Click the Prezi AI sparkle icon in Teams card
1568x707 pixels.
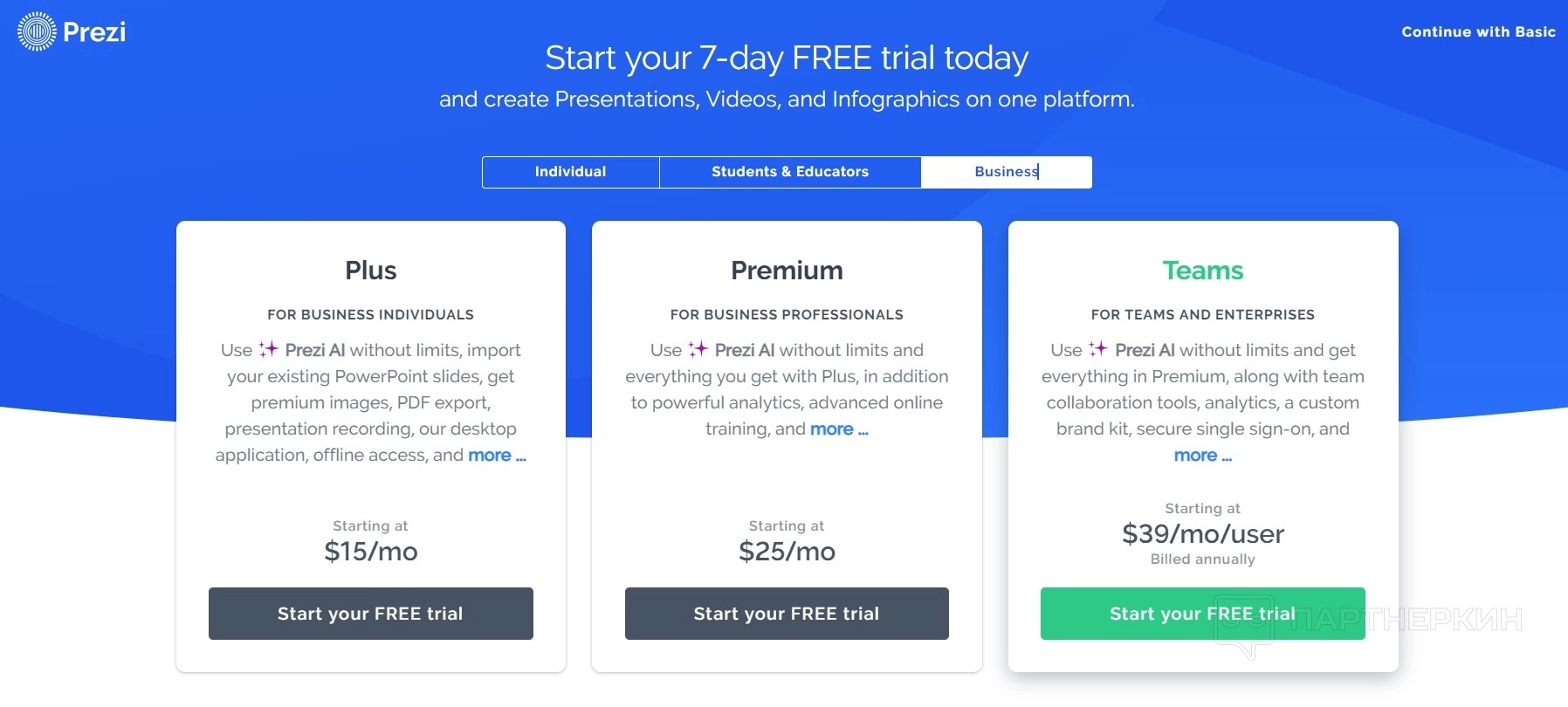[x=1098, y=349]
